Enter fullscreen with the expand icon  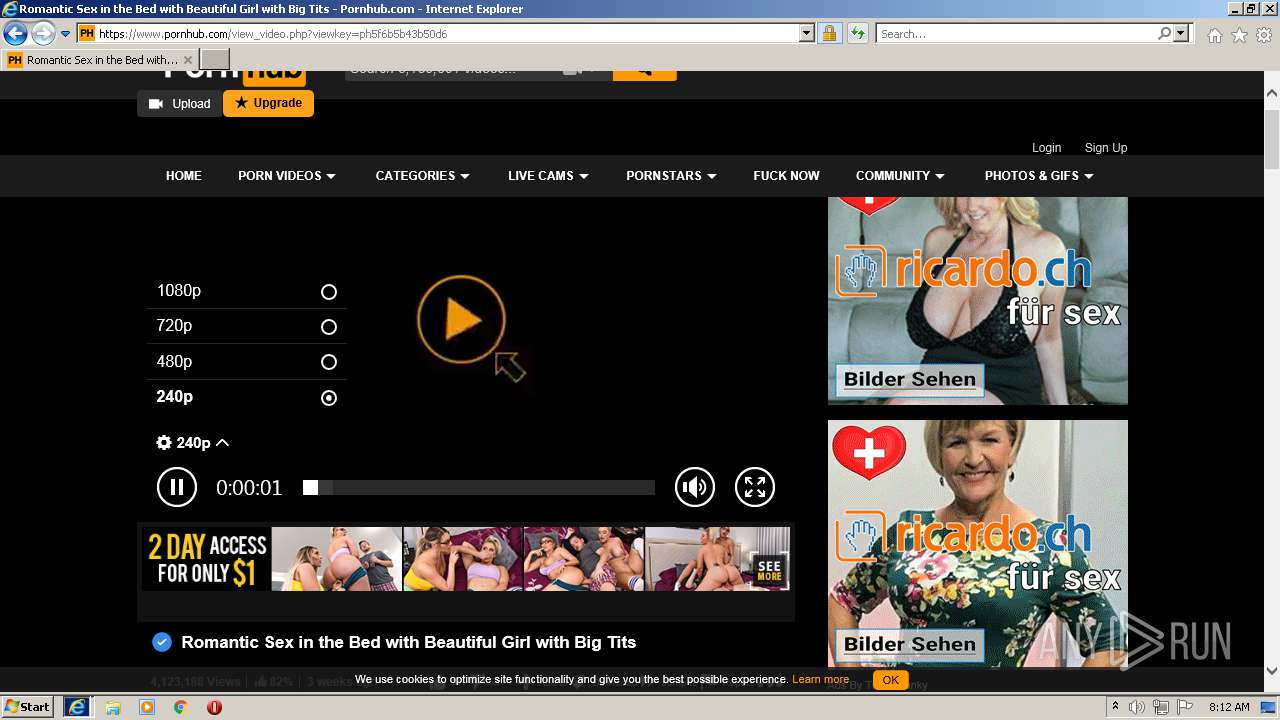coord(755,487)
